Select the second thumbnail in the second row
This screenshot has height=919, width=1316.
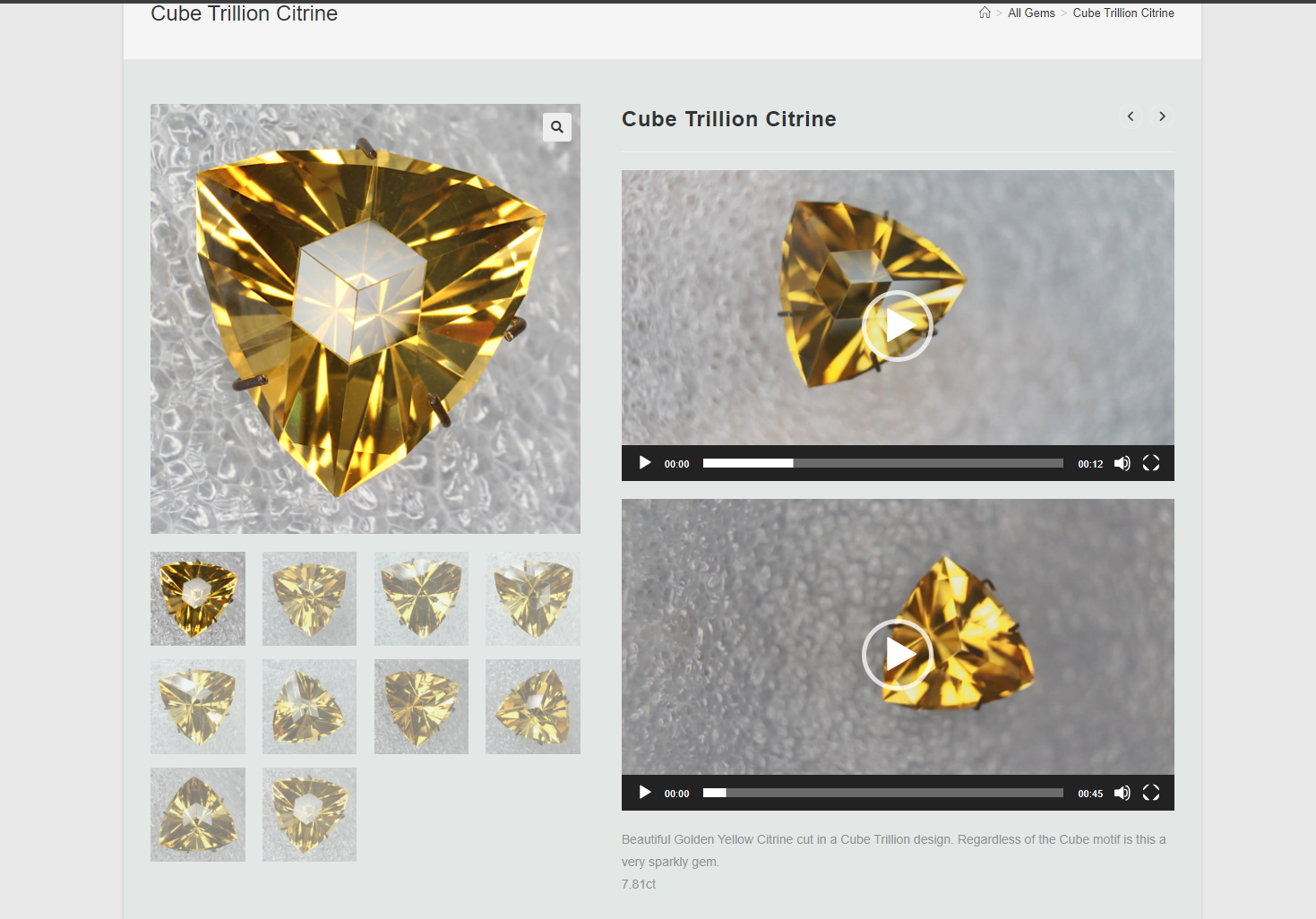309,707
